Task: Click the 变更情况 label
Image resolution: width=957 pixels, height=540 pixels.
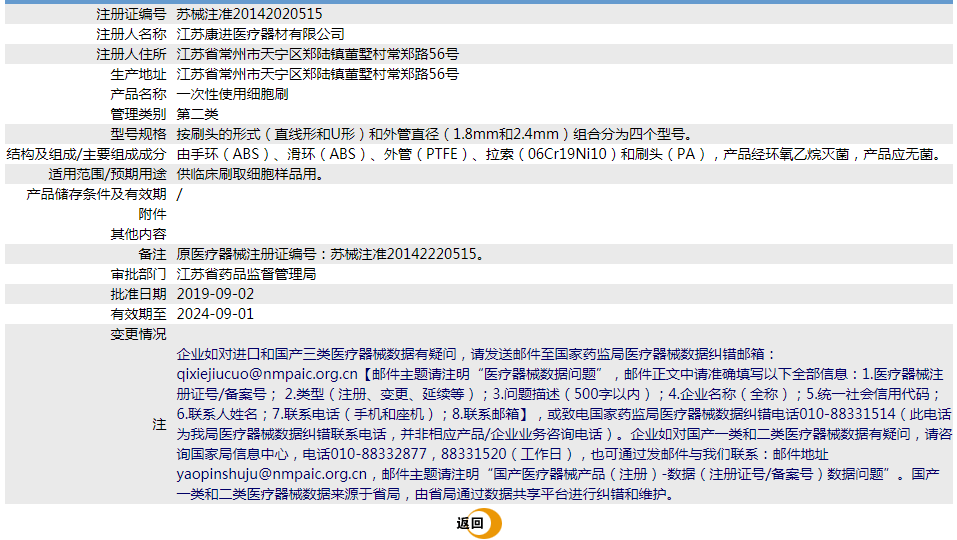Action: [x=139, y=334]
